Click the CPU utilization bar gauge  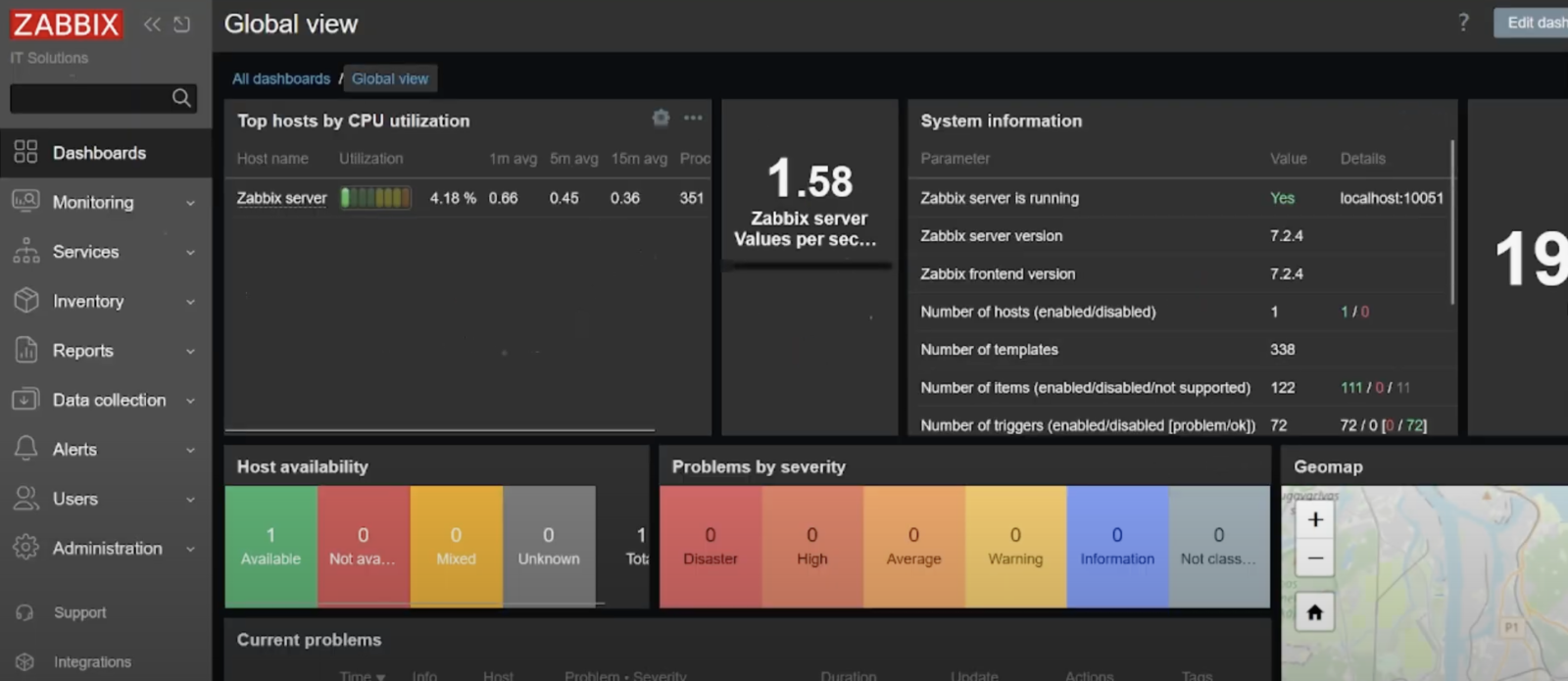pos(375,198)
